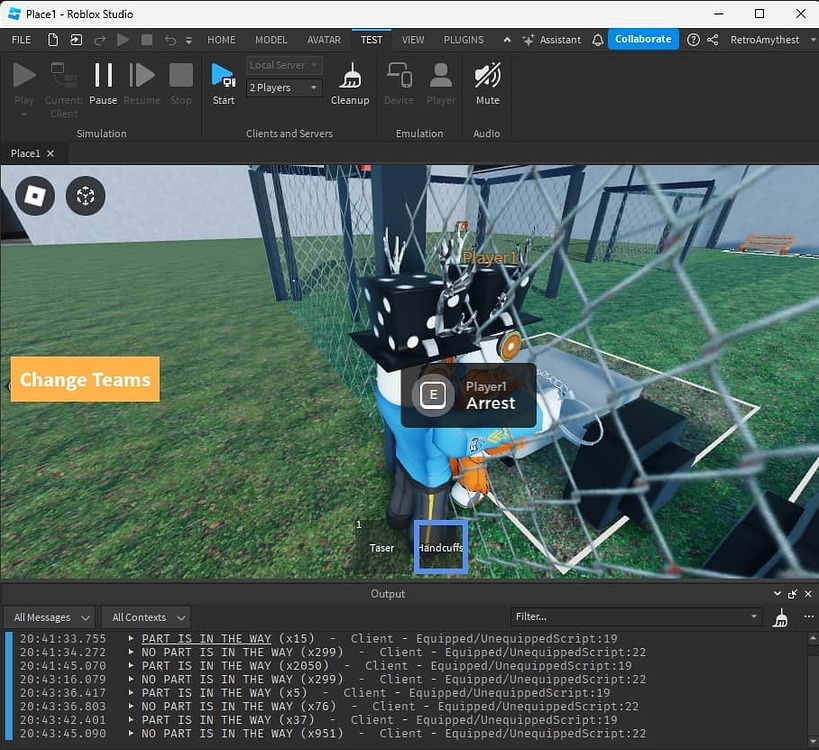Viewport: 819px width, 750px height.
Task: Switch to the MODEL ribbon tab
Action: click(271, 40)
